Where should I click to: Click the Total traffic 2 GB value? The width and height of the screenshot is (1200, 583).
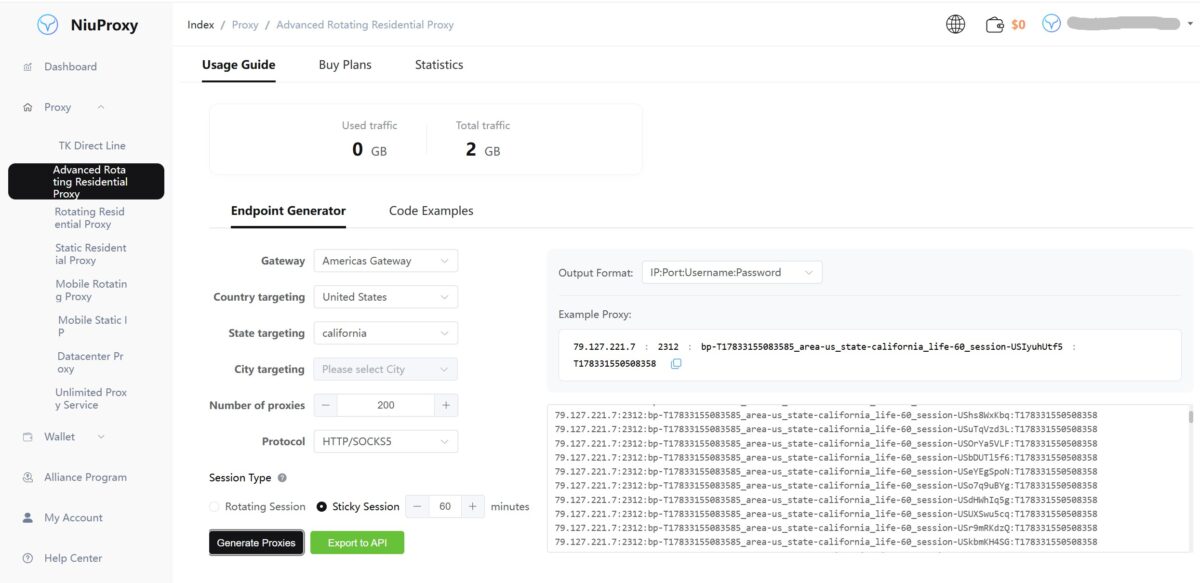(x=483, y=150)
